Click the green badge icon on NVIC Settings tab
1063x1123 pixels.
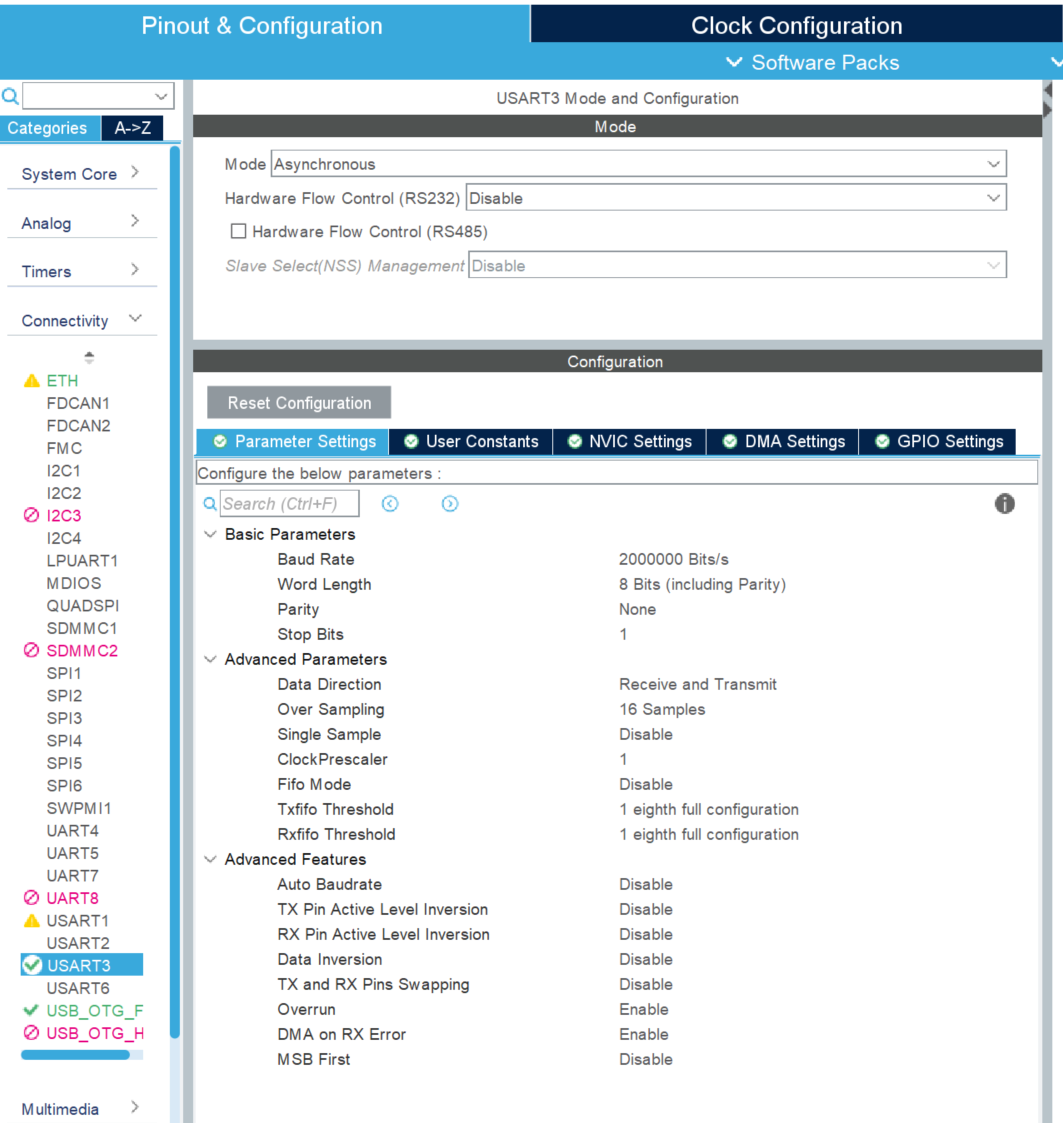click(575, 441)
